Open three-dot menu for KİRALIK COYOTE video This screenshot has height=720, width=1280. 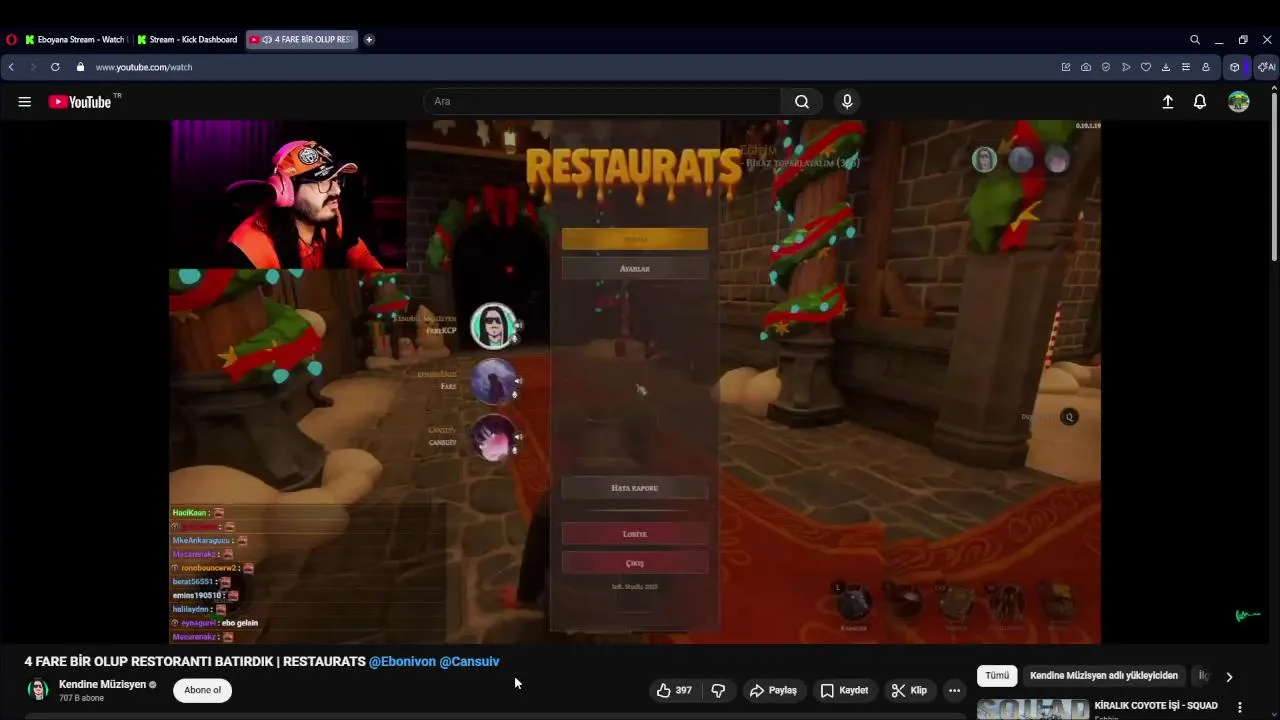(1240, 707)
